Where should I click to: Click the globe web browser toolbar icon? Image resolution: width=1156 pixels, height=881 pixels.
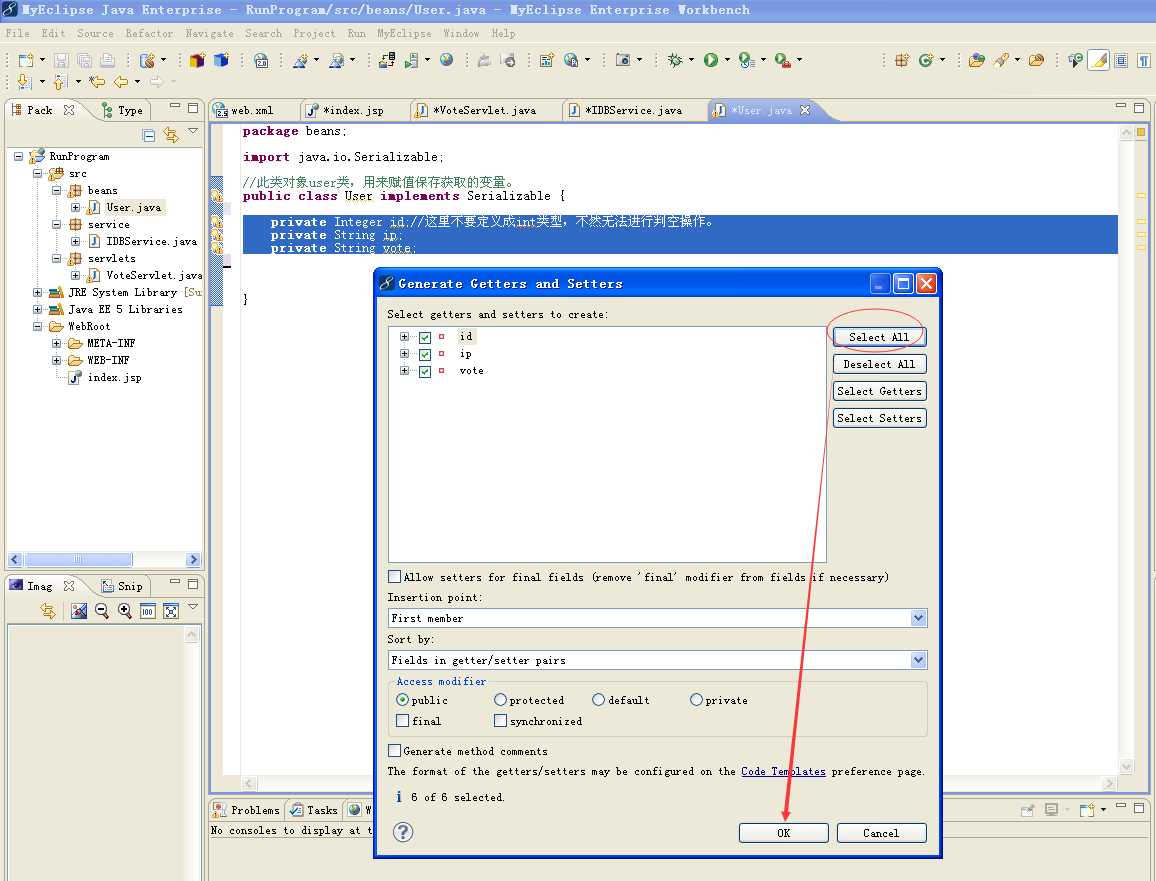[x=447, y=60]
